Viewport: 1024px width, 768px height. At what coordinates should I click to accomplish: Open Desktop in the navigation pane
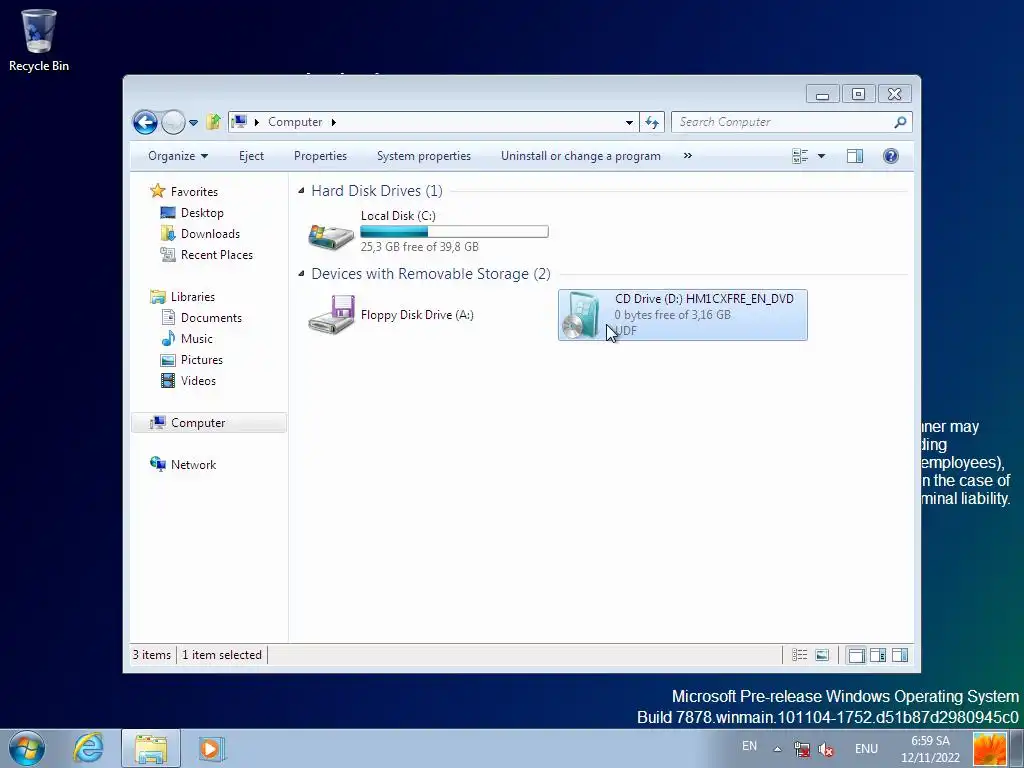pos(202,213)
